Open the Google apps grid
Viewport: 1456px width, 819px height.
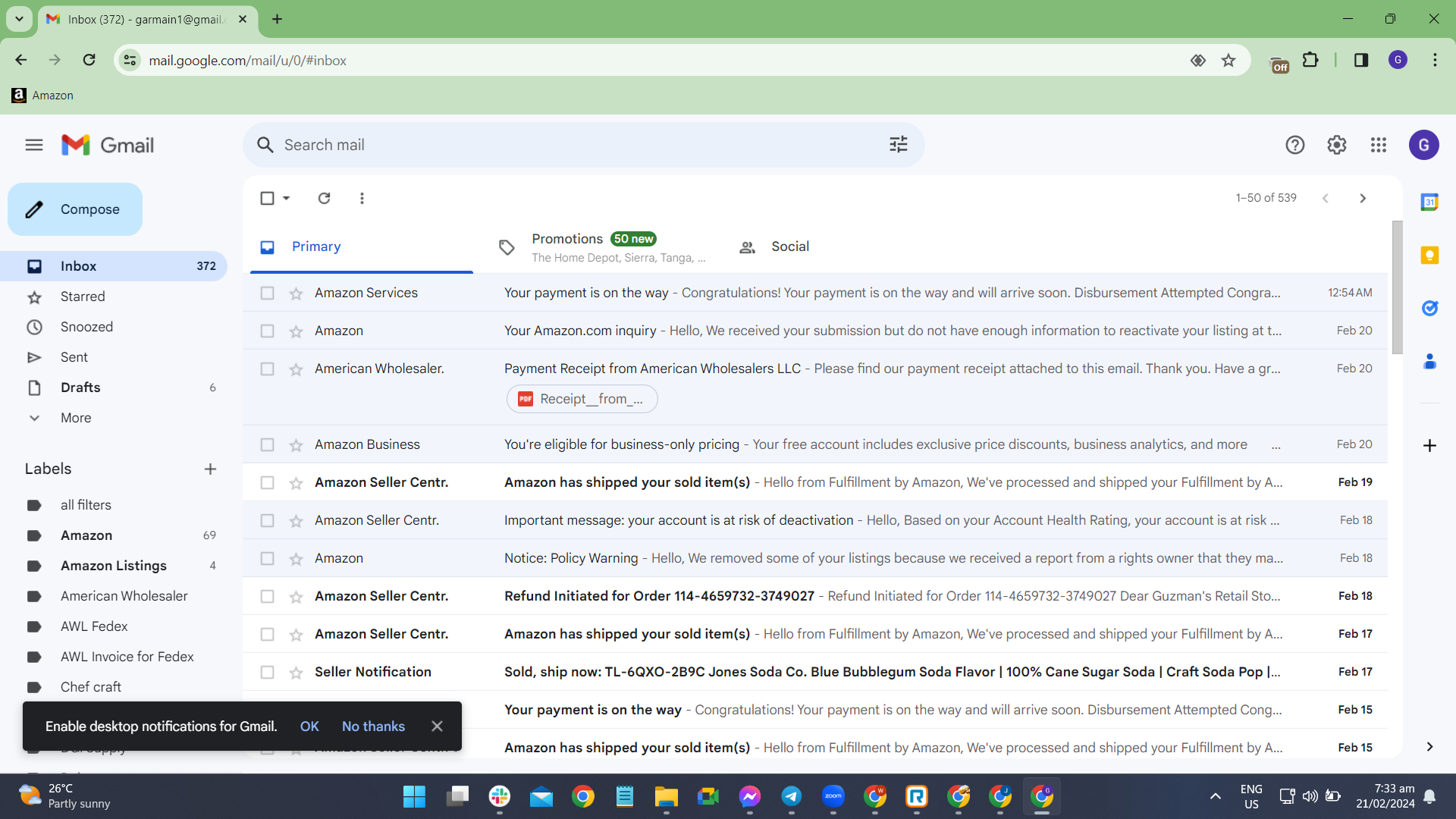[1379, 145]
